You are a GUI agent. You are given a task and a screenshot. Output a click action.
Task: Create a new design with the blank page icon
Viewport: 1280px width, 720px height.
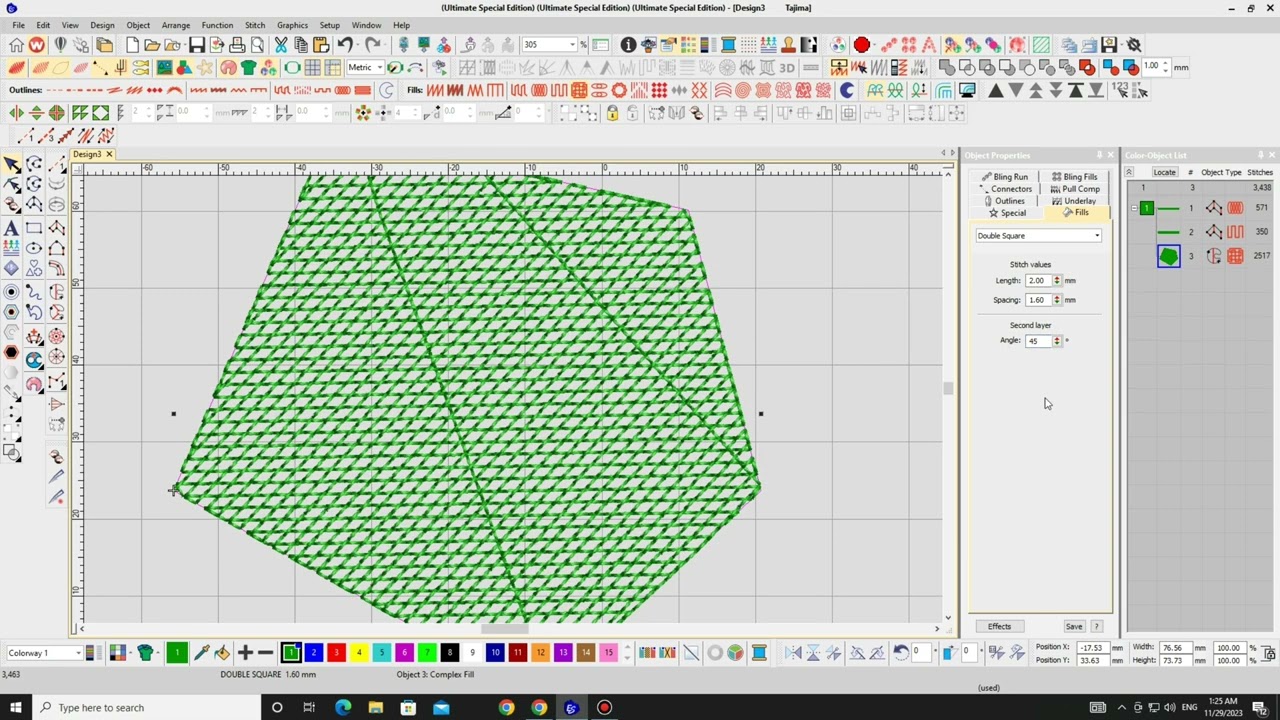(132, 45)
